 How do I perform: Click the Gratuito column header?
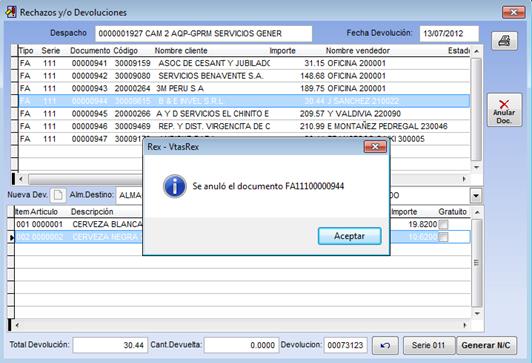(x=452, y=212)
